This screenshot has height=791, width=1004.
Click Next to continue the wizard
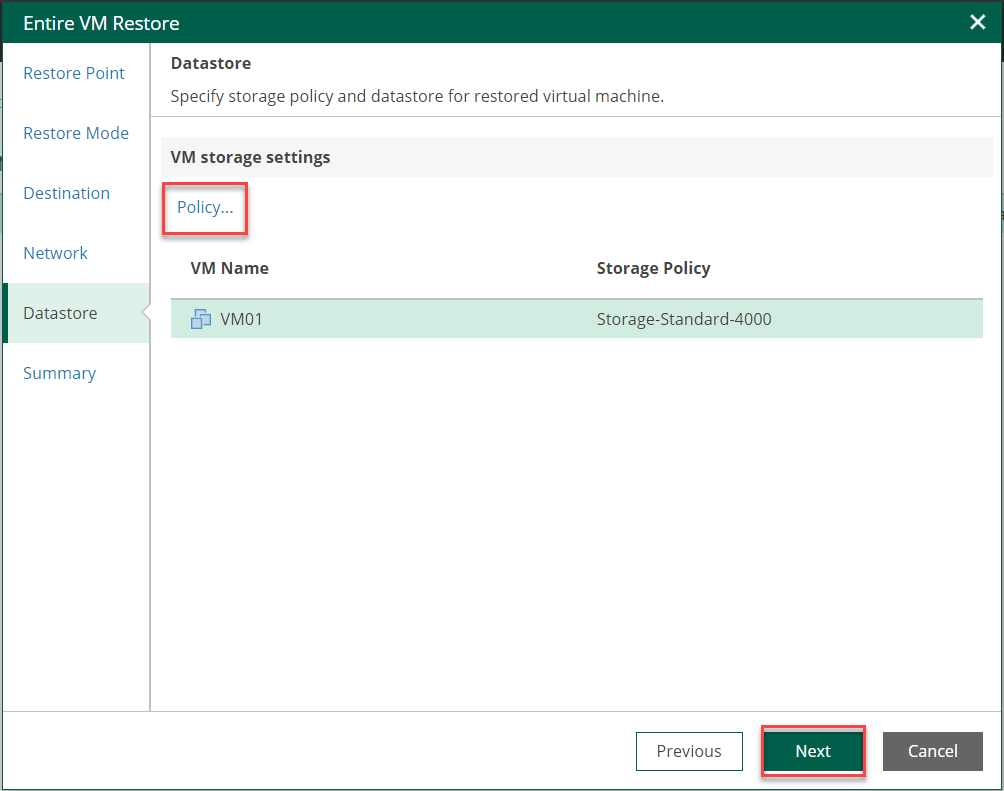(x=813, y=751)
